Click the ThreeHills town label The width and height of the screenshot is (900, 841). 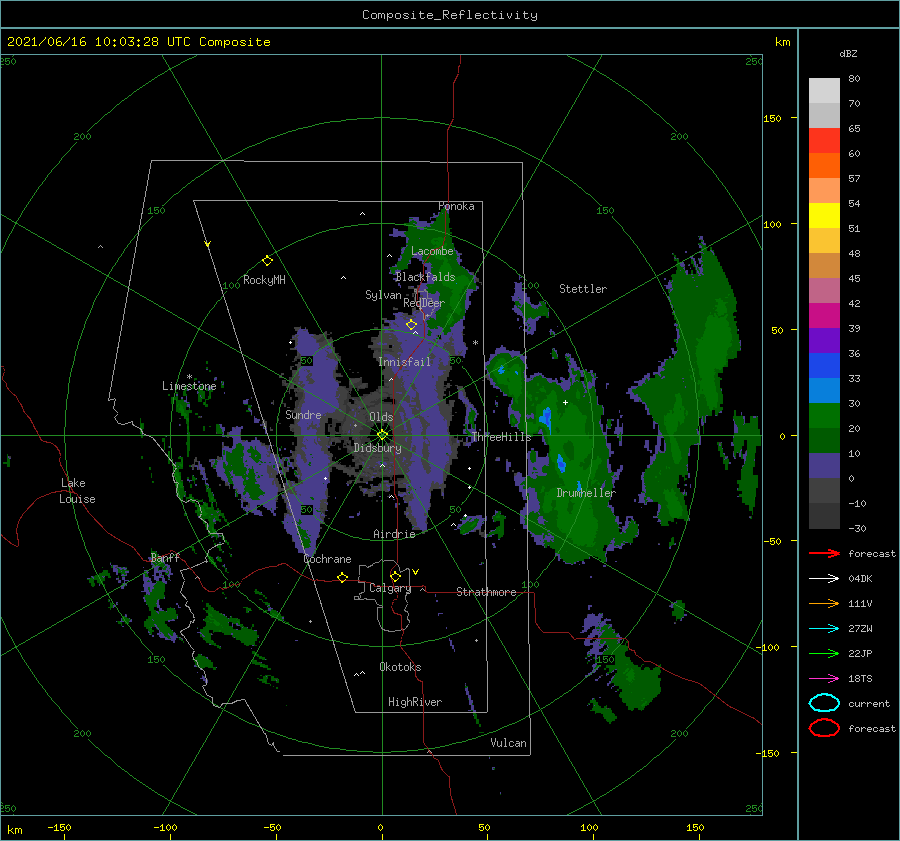[x=501, y=437]
